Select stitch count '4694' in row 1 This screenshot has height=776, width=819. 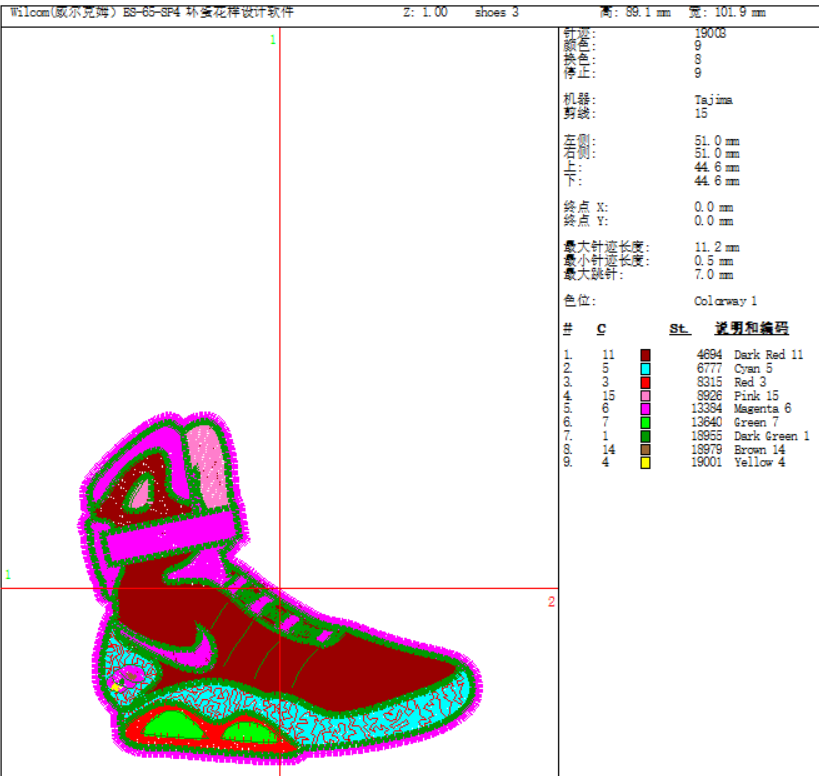point(709,355)
